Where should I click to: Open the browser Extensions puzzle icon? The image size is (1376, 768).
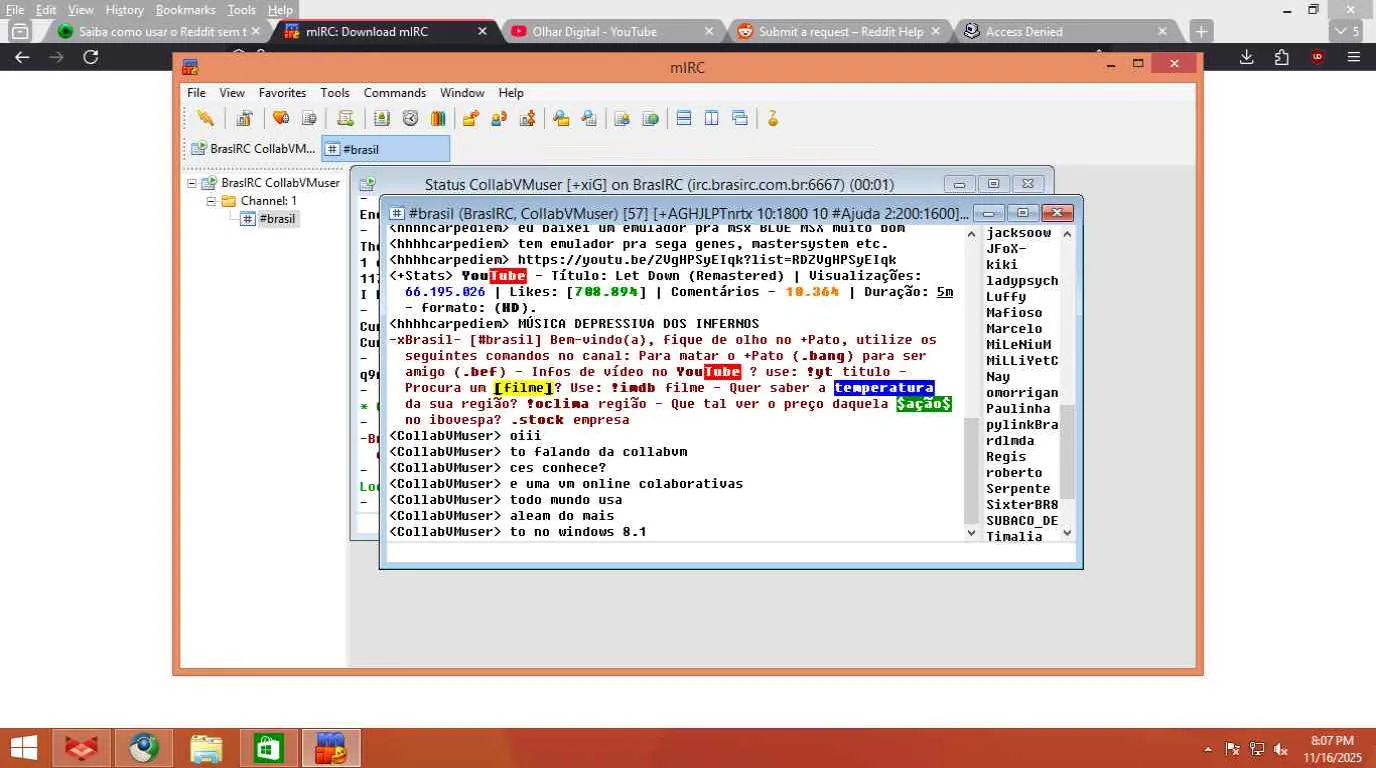point(1282,57)
